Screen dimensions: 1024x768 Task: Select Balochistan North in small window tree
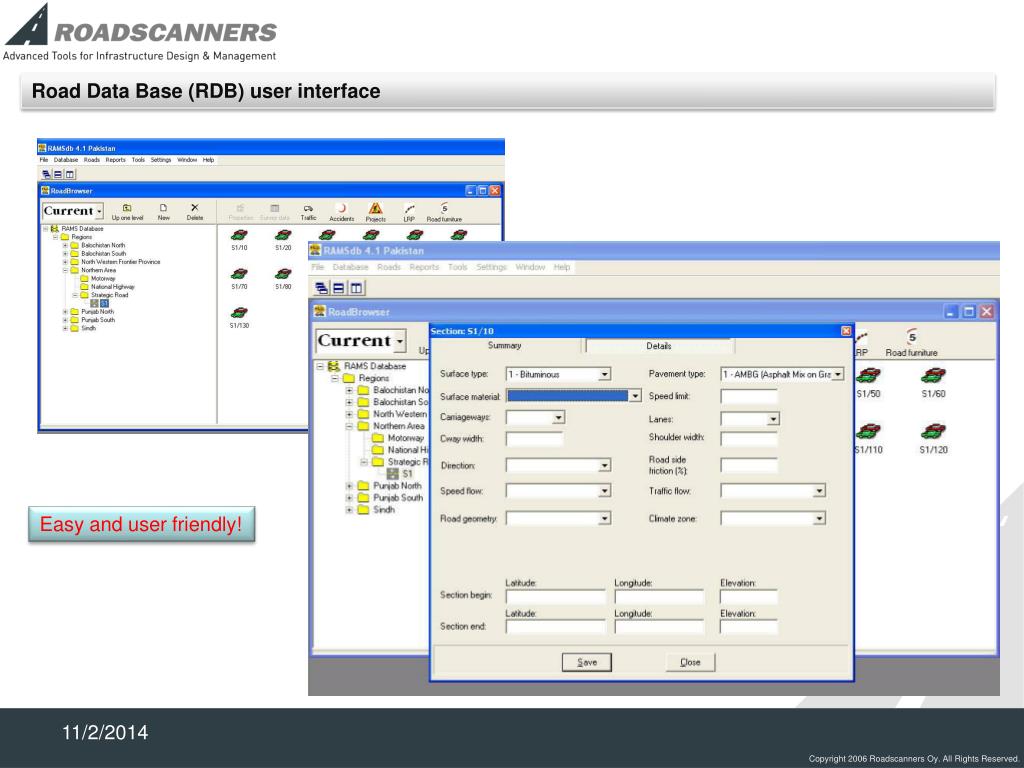coord(103,246)
